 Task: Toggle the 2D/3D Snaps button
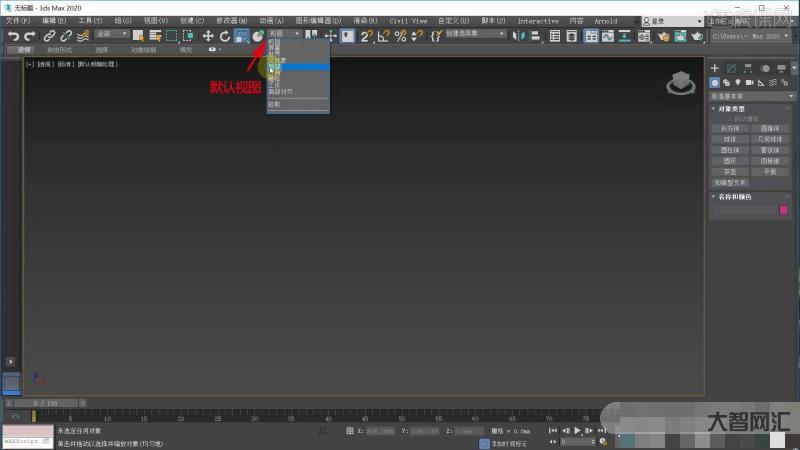(x=366, y=36)
